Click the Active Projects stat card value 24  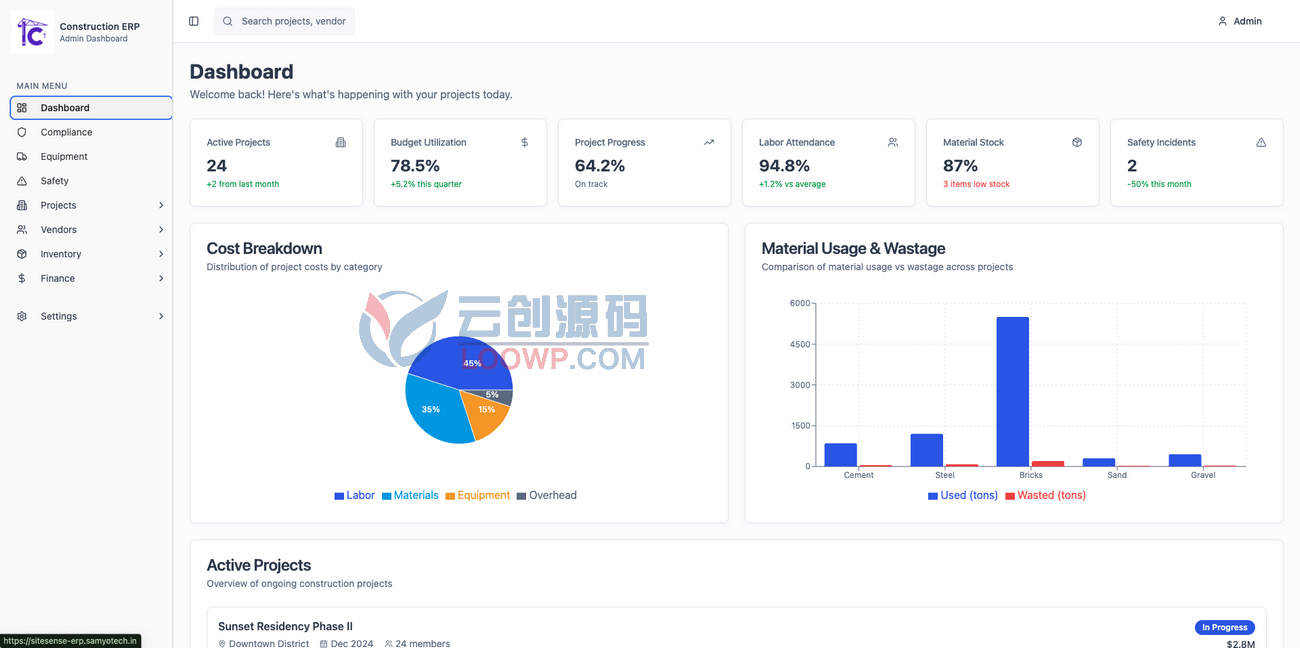[x=217, y=166]
